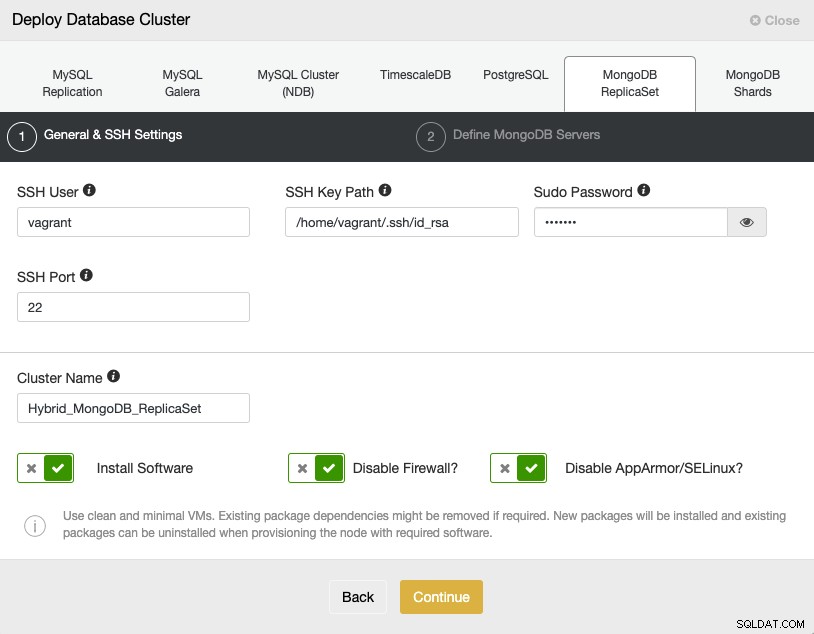
Task: Select the MongoDB Shards tab
Action: [753, 83]
